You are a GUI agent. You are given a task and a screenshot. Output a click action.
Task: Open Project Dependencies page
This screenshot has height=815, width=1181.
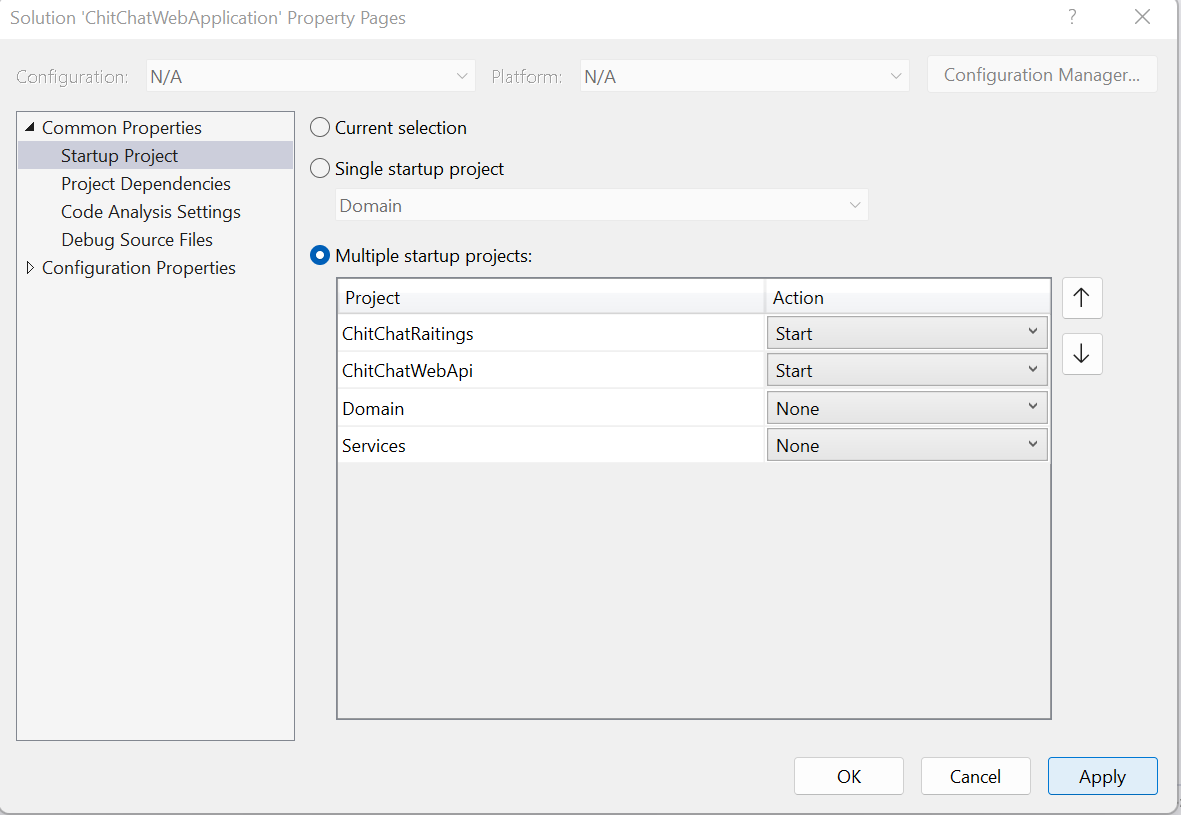(146, 184)
